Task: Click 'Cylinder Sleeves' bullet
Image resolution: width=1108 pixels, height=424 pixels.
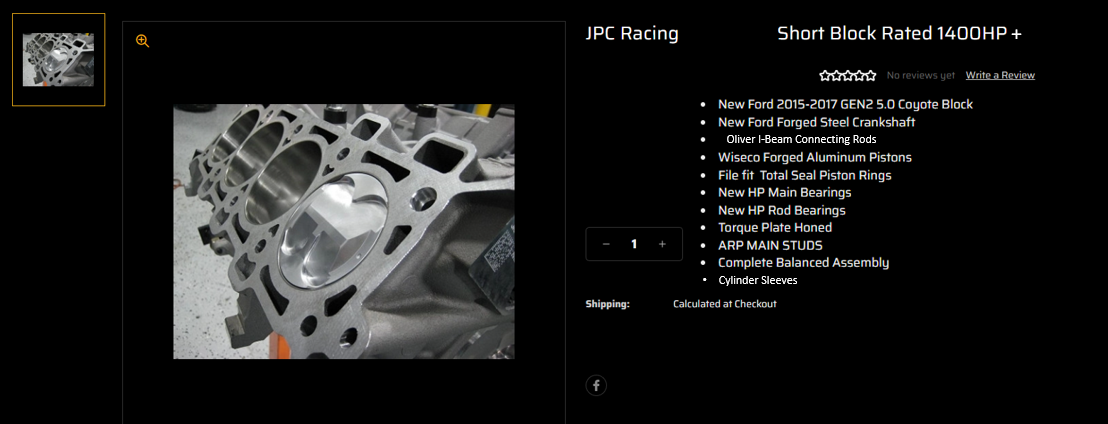Action: [x=758, y=281]
